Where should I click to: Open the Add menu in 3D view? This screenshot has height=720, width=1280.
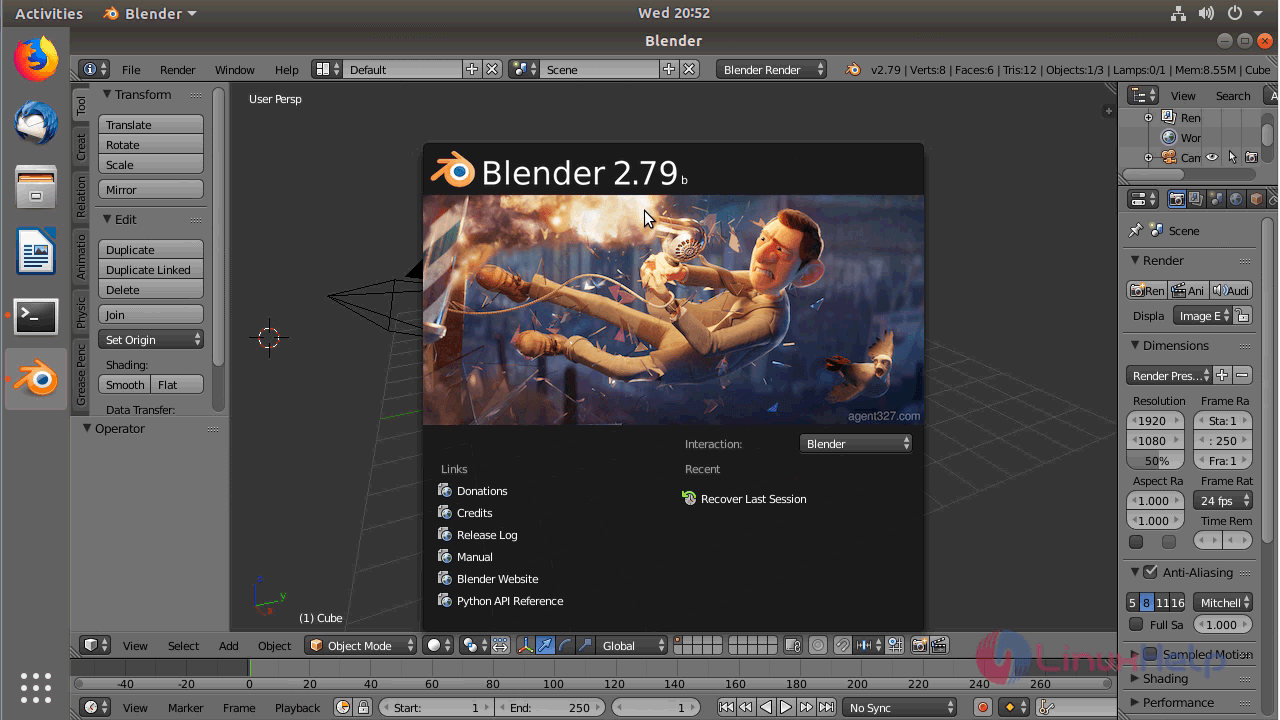(x=229, y=645)
